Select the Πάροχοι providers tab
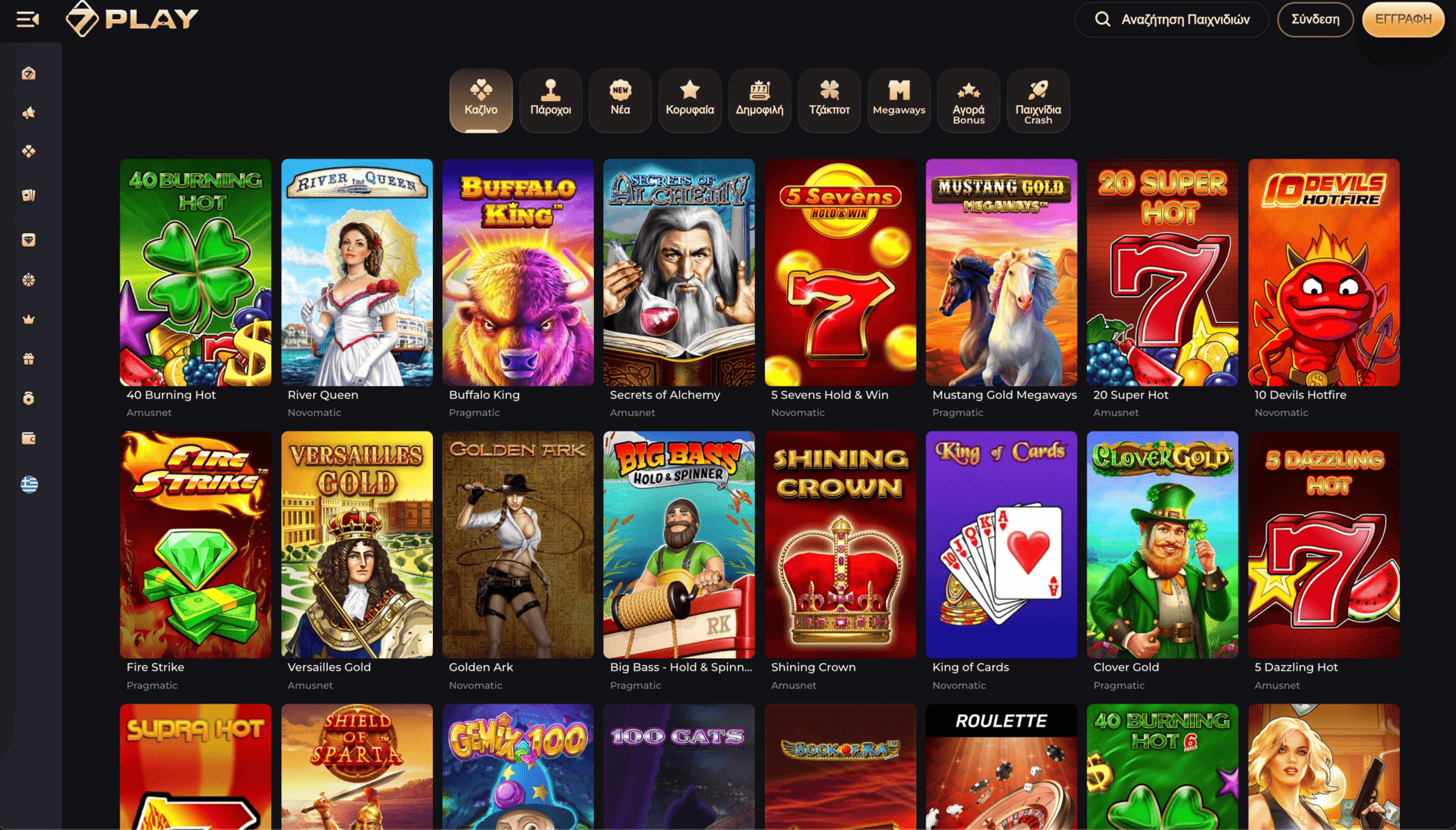 point(551,100)
